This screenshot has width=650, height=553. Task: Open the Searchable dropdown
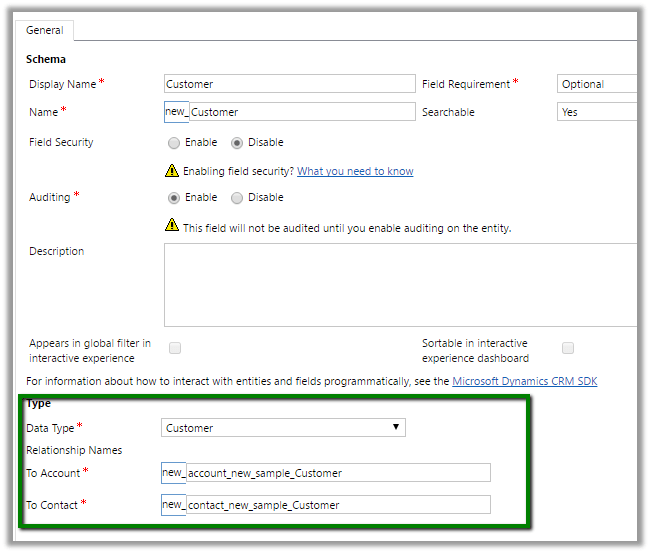click(597, 112)
